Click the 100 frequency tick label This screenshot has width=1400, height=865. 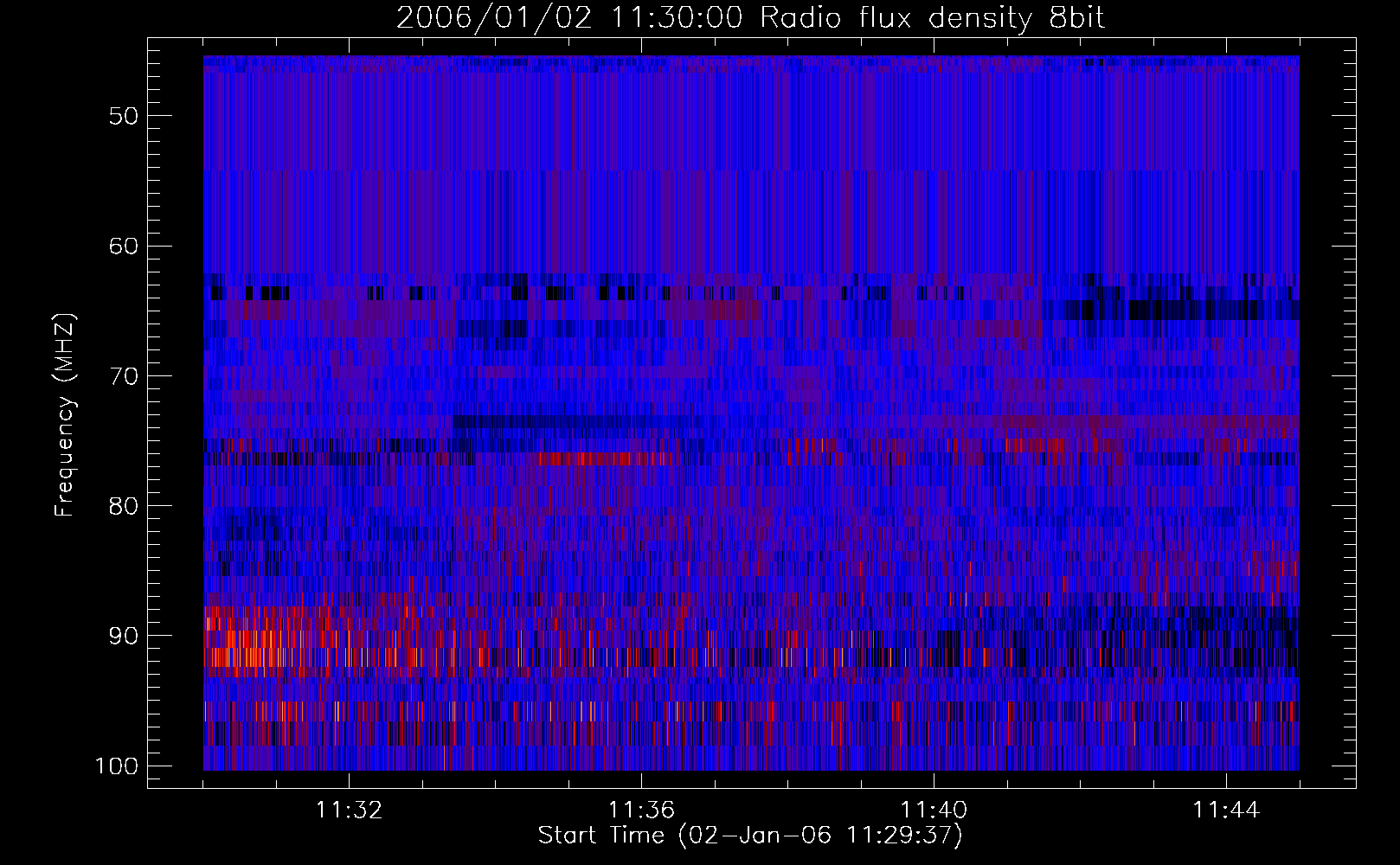point(116,766)
